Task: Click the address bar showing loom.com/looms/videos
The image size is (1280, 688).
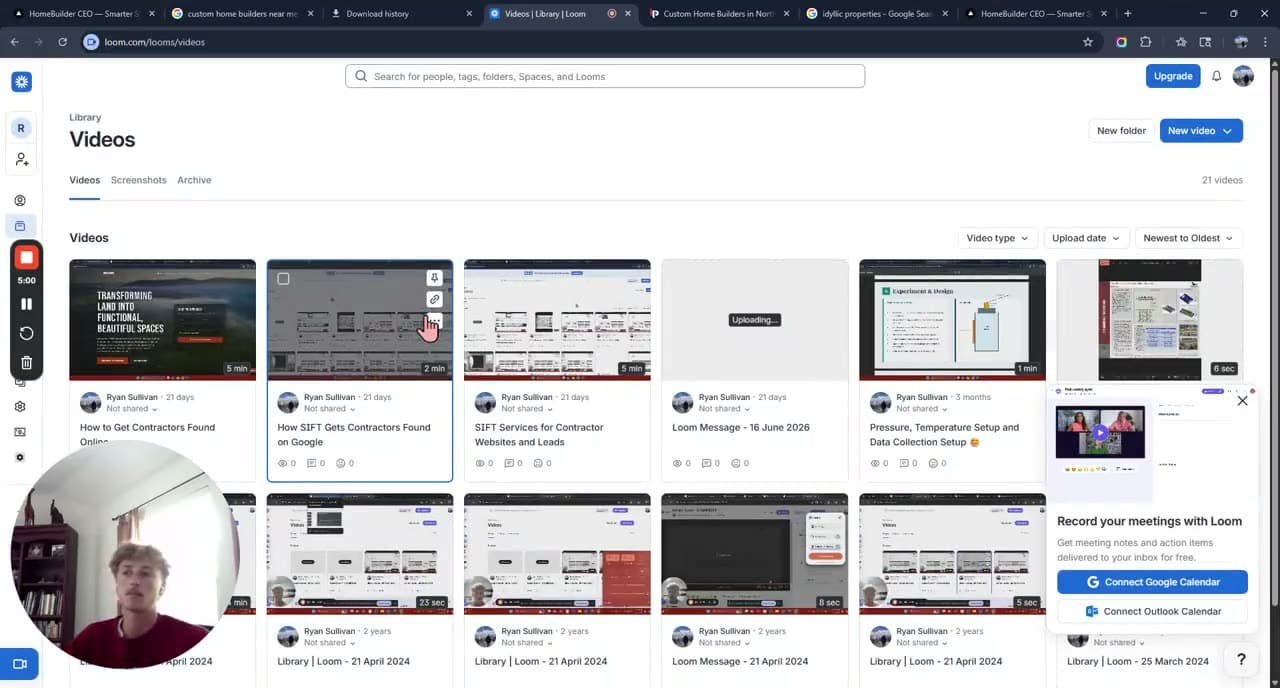Action: point(580,42)
